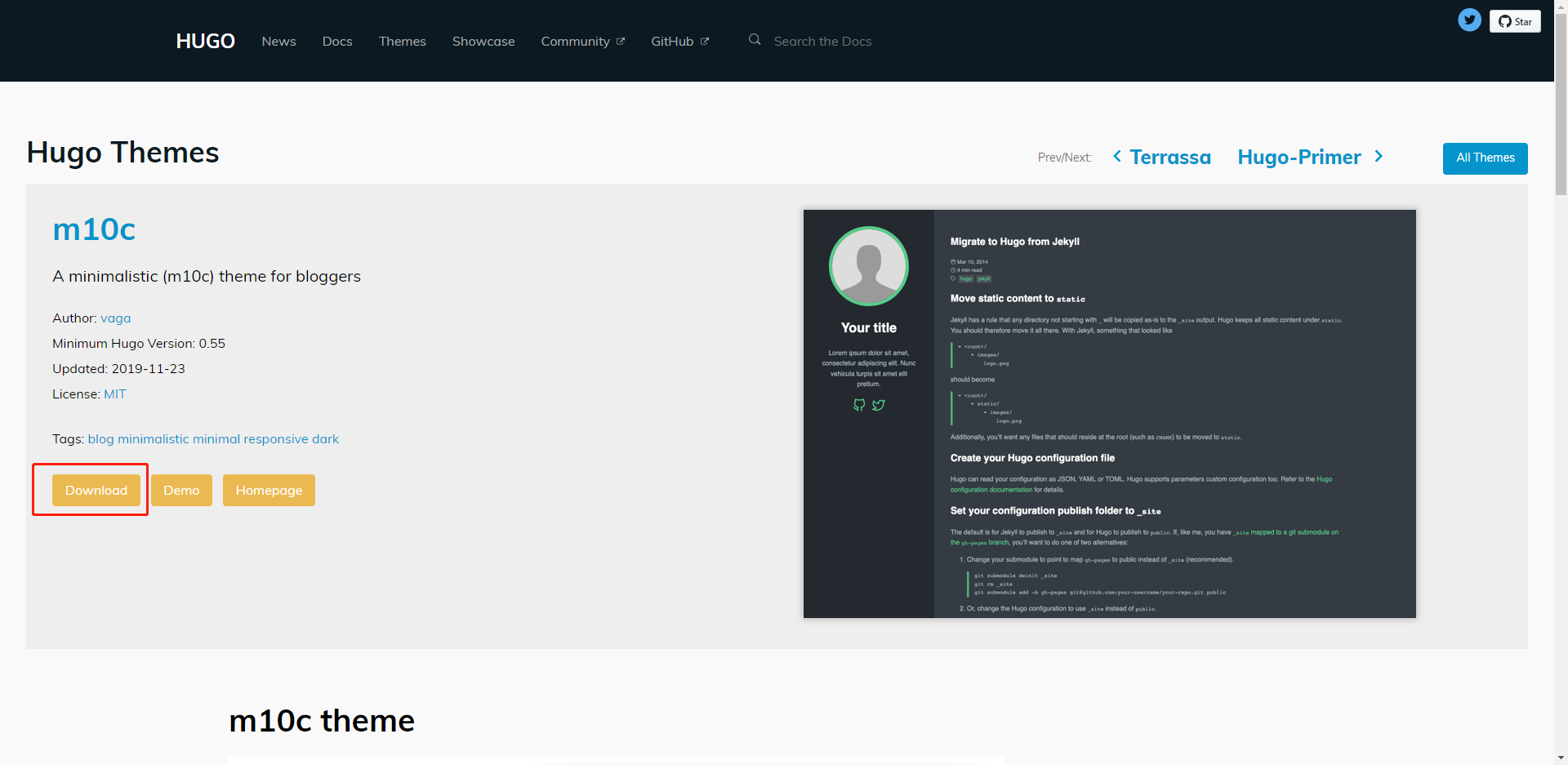
Task: Go to Themes in top navigation
Action: tap(403, 42)
